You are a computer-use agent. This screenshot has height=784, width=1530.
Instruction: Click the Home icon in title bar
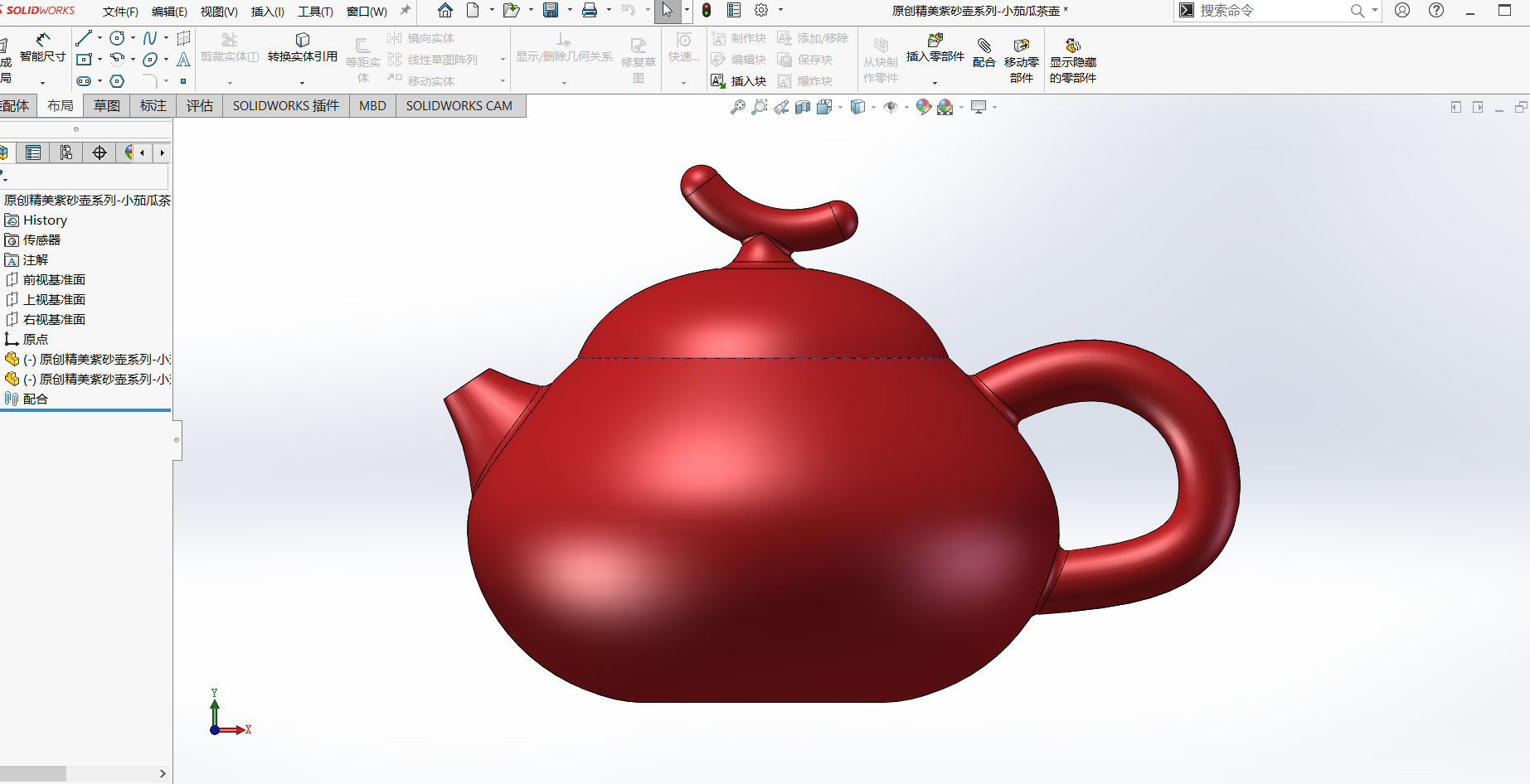445,10
